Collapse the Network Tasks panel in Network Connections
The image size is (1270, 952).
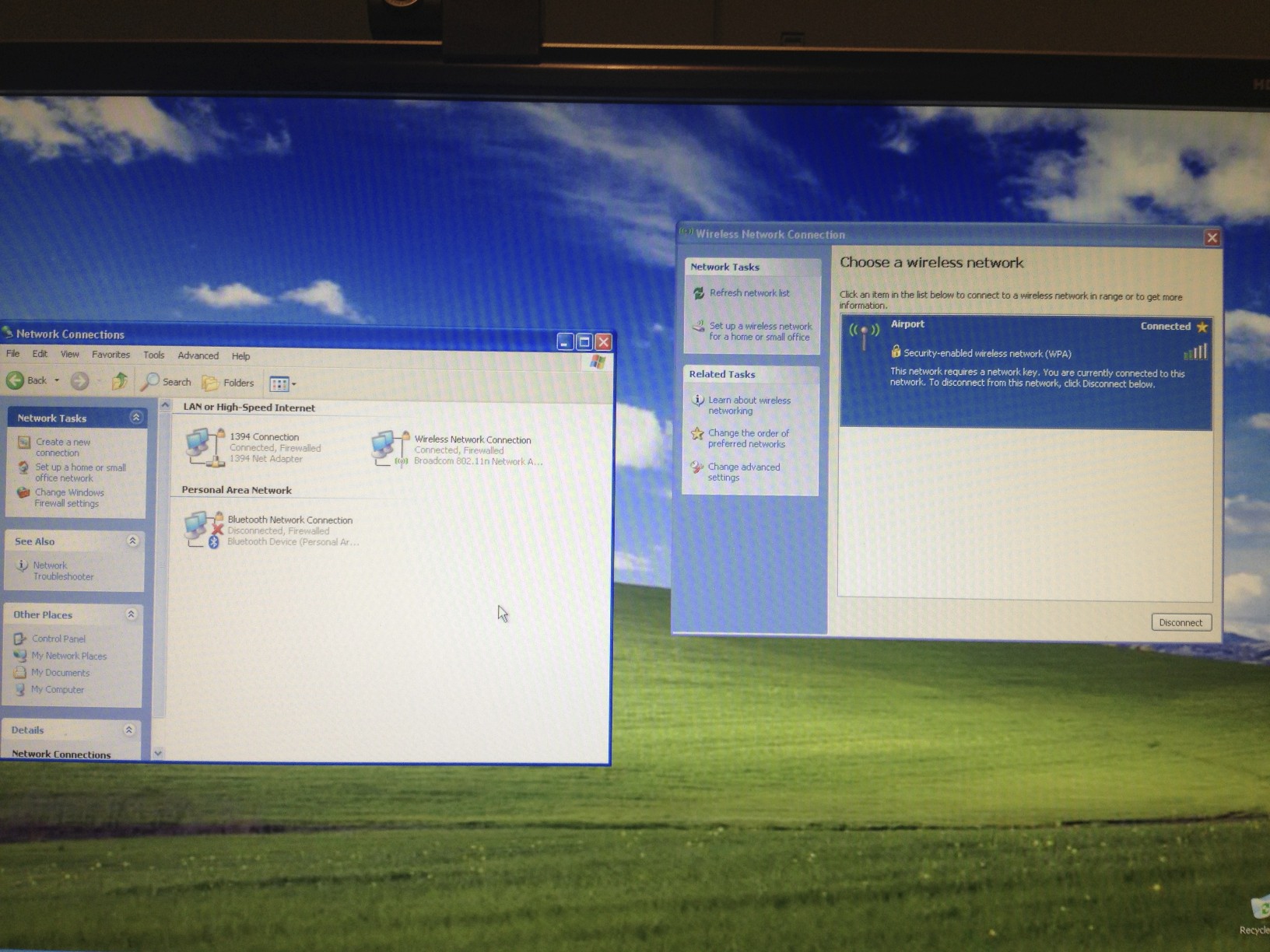point(136,418)
